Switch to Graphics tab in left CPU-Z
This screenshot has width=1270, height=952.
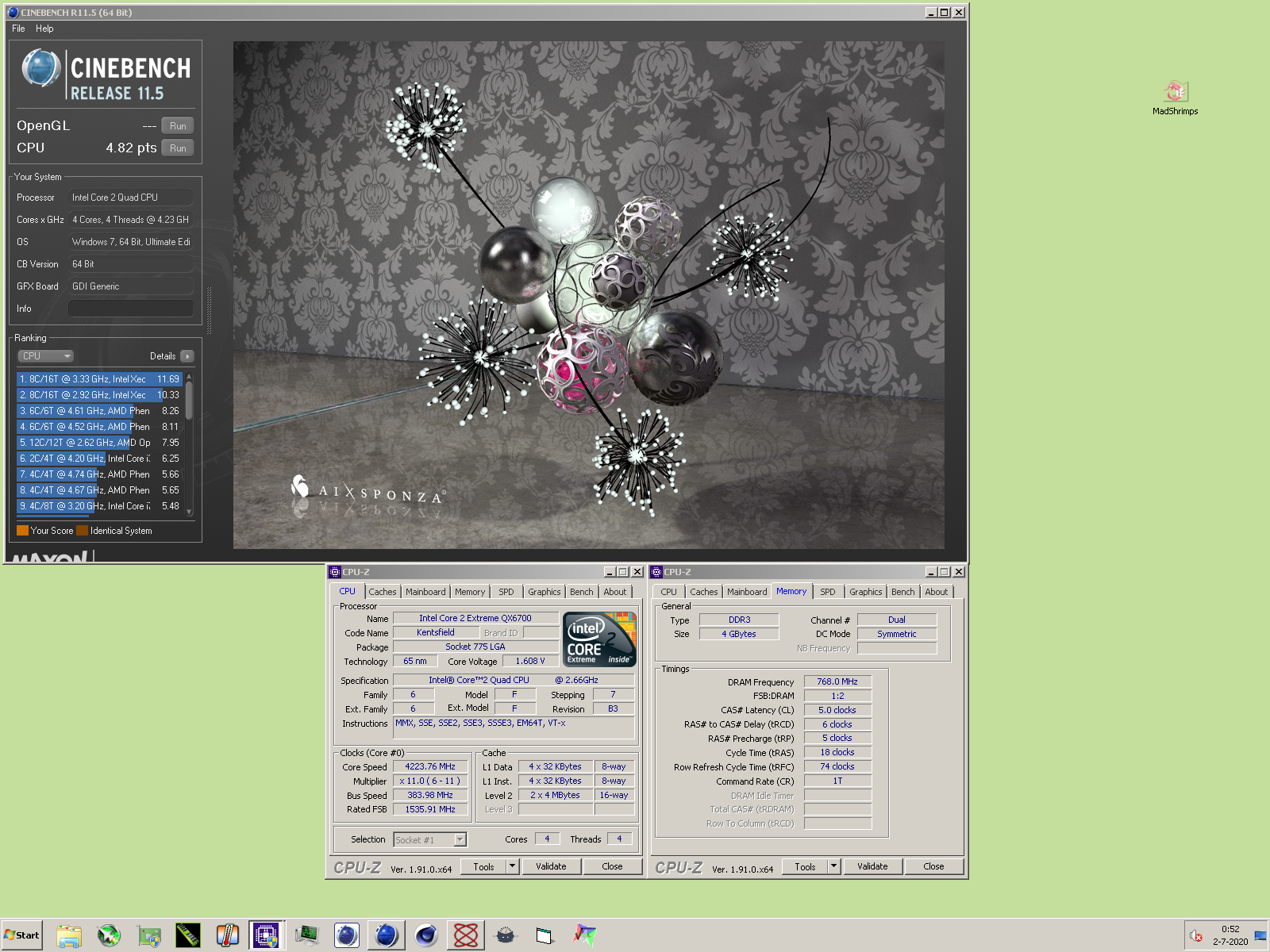click(x=545, y=592)
